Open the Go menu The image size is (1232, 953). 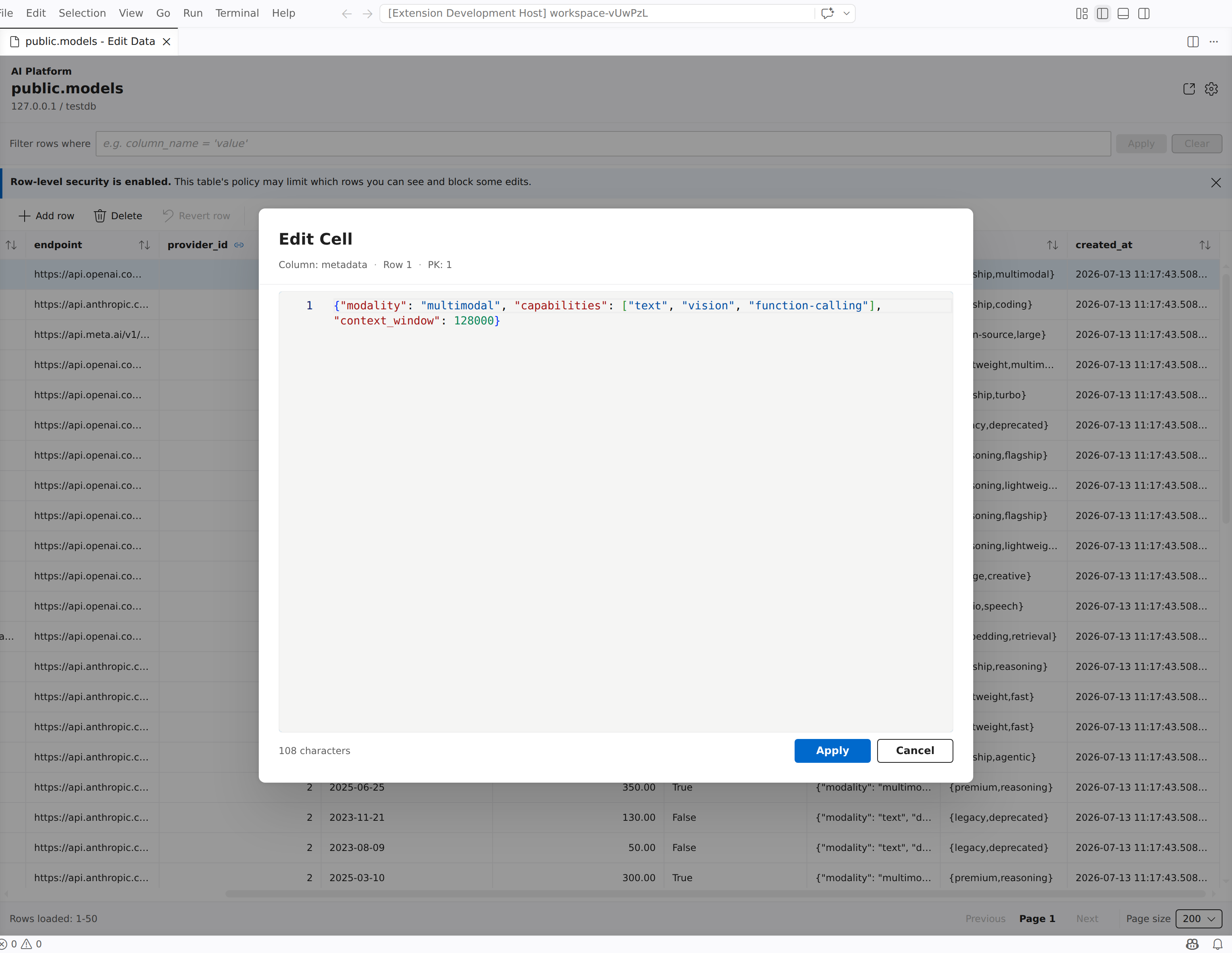163,13
